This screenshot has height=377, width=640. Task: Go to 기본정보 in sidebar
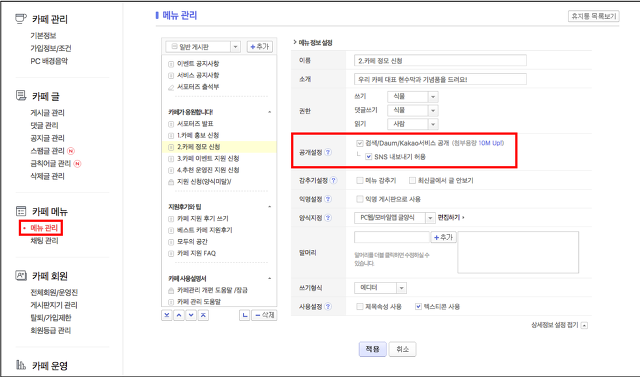[43, 36]
